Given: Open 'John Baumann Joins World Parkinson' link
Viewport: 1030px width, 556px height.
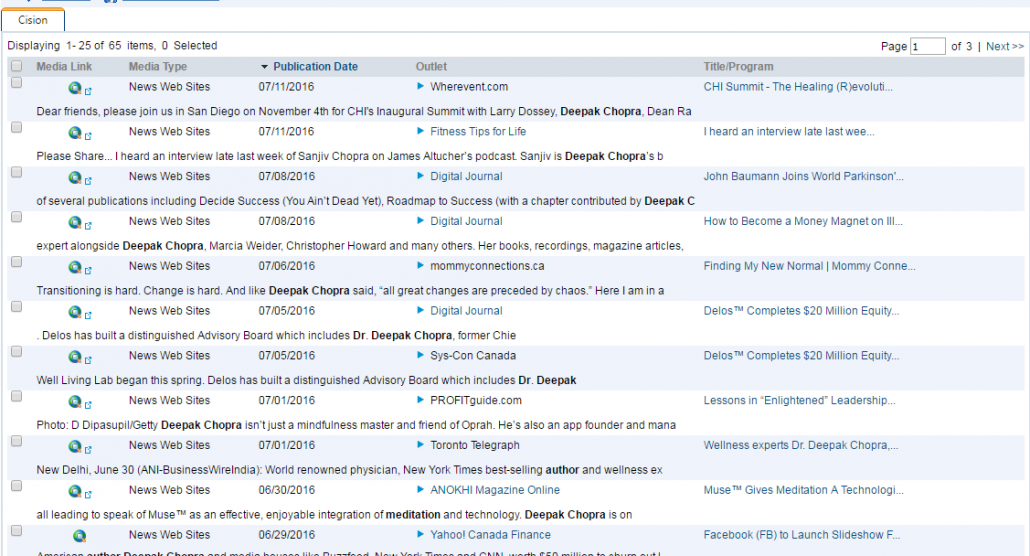Looking at the screenshot, I should tap(803, 176).
